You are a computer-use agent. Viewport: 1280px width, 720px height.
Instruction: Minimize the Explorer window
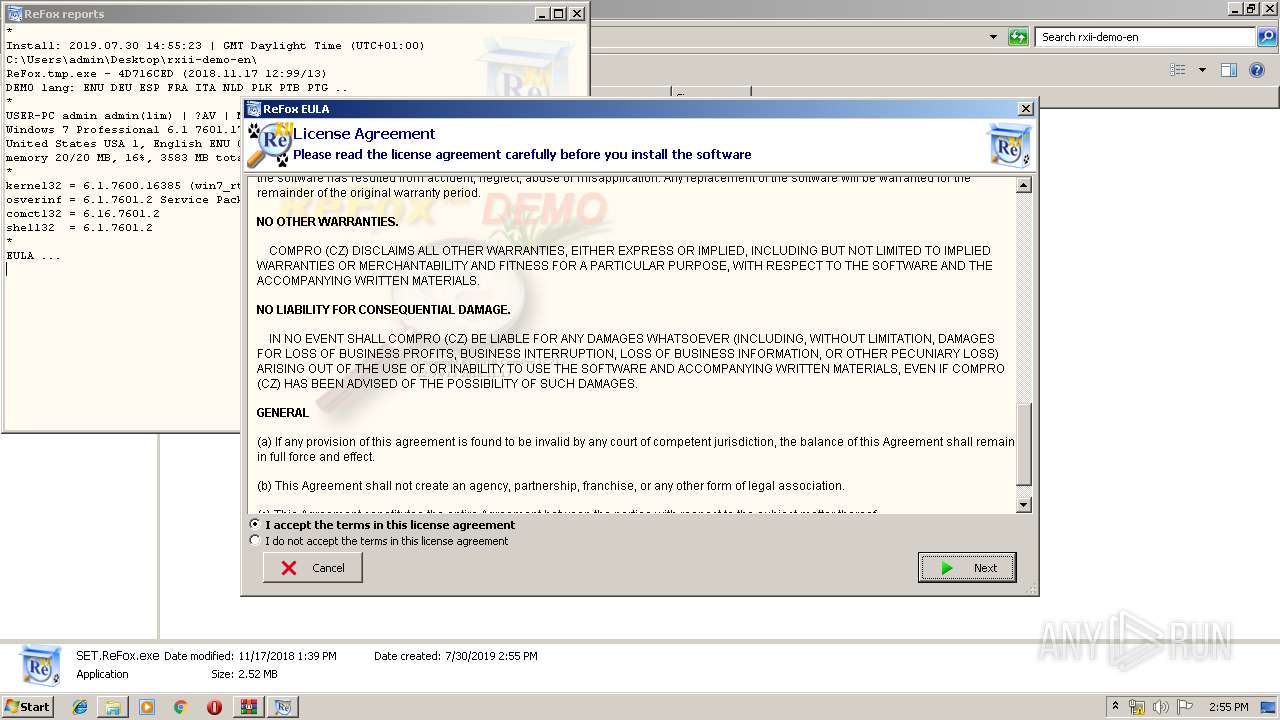pyautogui.click(x=1234, y=8)
